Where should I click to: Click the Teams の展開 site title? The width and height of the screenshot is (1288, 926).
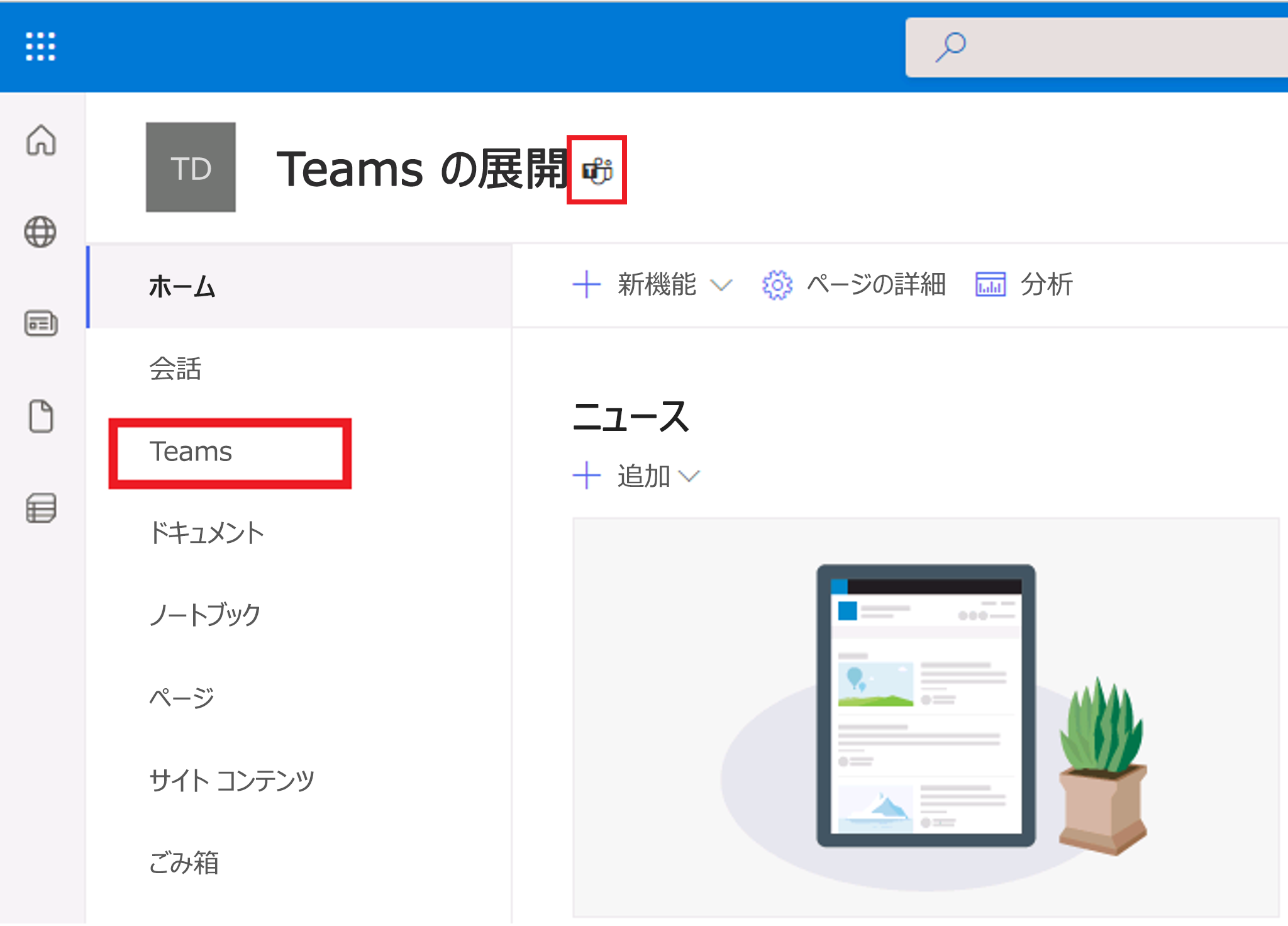point(422,169)
